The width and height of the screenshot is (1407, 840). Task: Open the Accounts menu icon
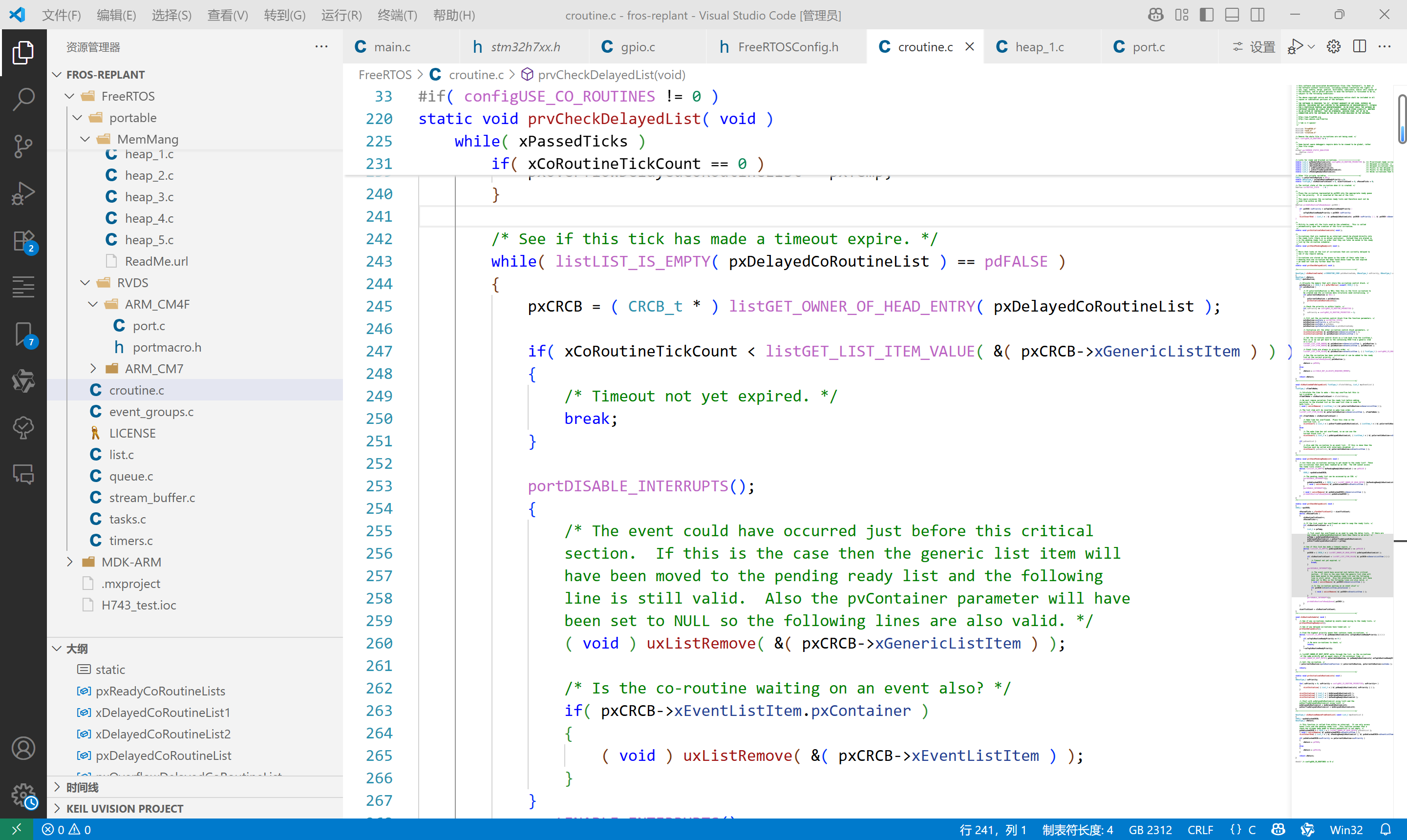tap(23, 748)
